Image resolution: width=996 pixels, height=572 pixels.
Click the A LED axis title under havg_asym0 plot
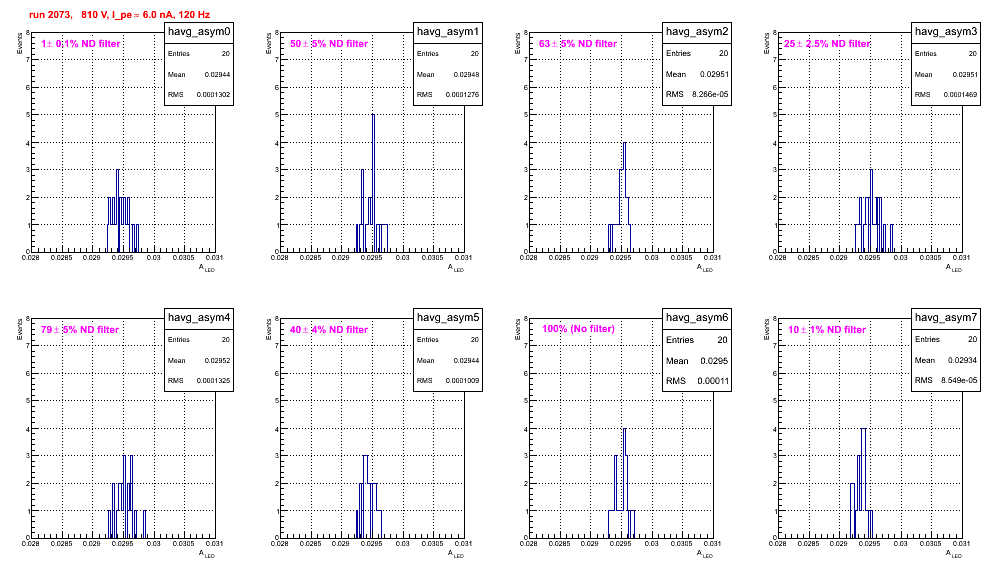207,268
